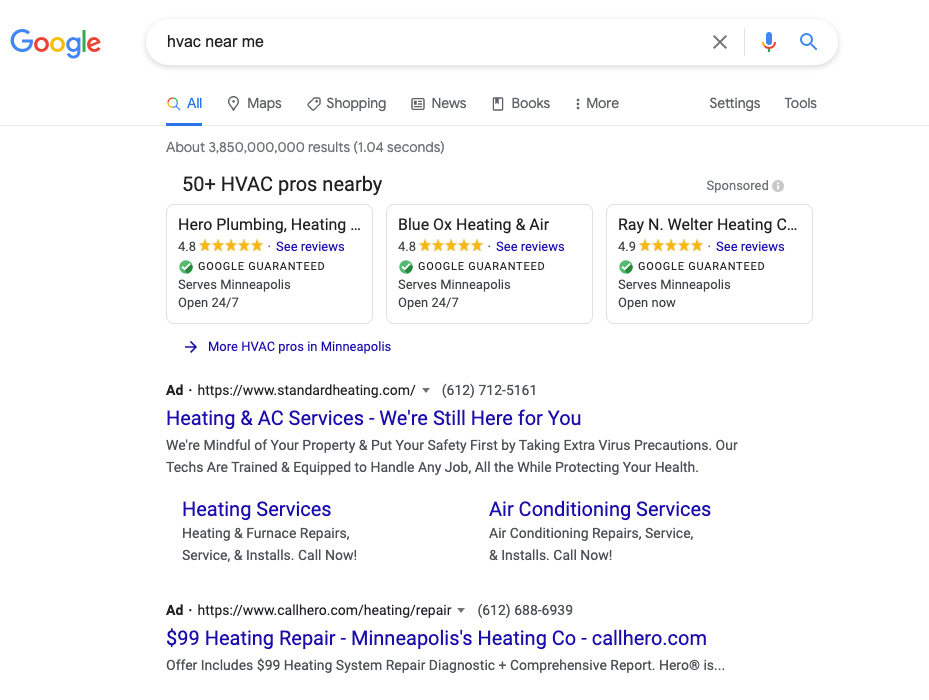929x700 pixels.
Task: Click inside the search input field
Action: pyautogui.click(x=400, y=42)
